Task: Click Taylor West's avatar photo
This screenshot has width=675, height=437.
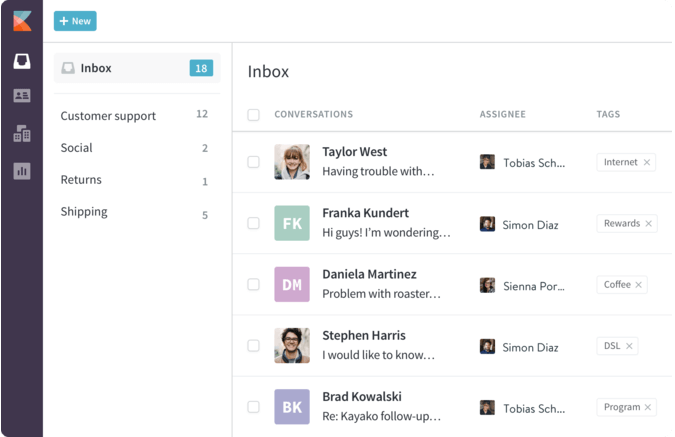Action: coord(292,162)
